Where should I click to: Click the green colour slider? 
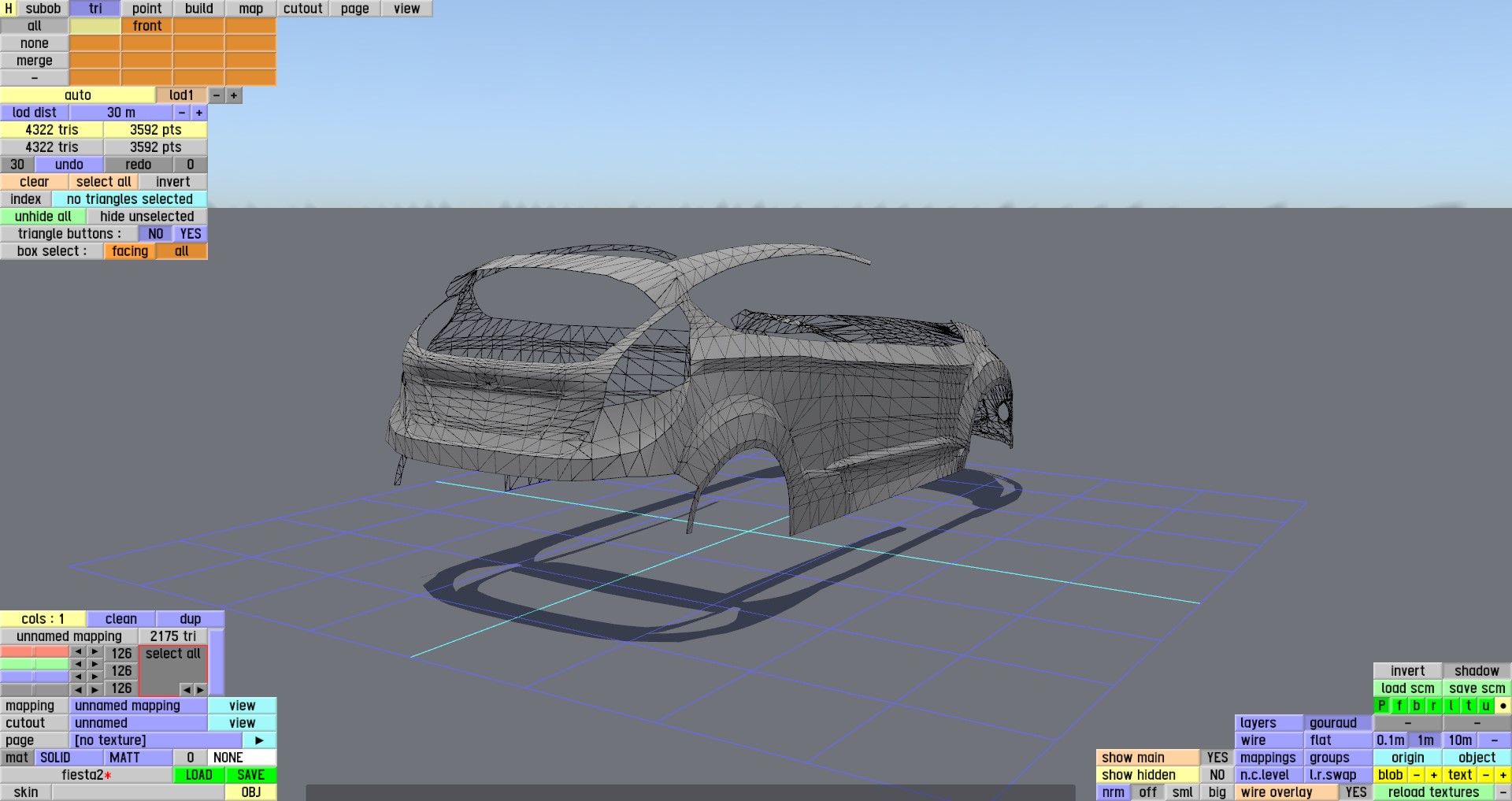click(x=35, y=664)
